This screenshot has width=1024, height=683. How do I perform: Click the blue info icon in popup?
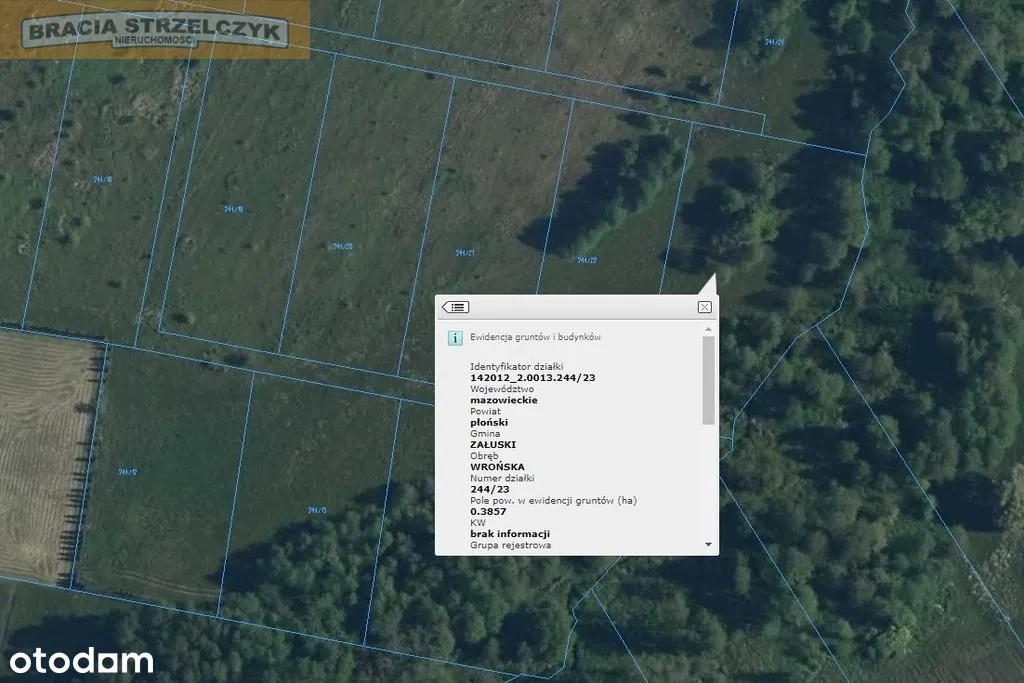(x=454, y=338)
